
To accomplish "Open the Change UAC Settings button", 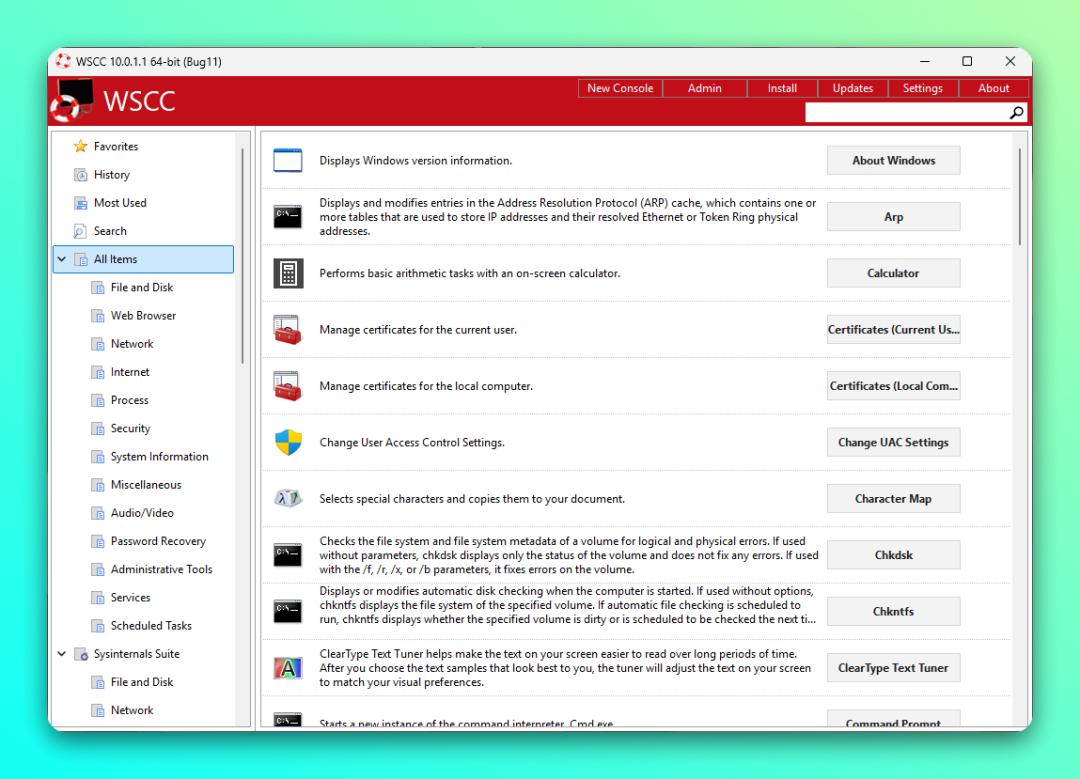I will click(x=893, y=442).
